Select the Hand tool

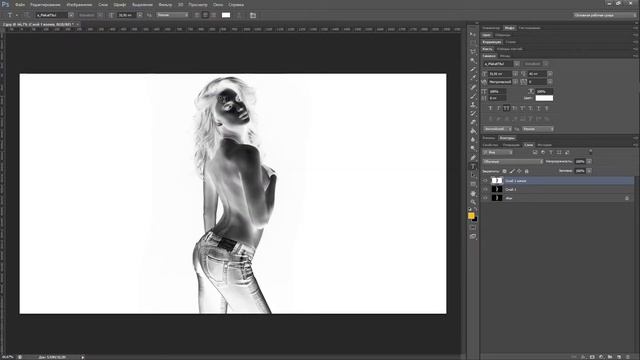[x=473, y=193]
